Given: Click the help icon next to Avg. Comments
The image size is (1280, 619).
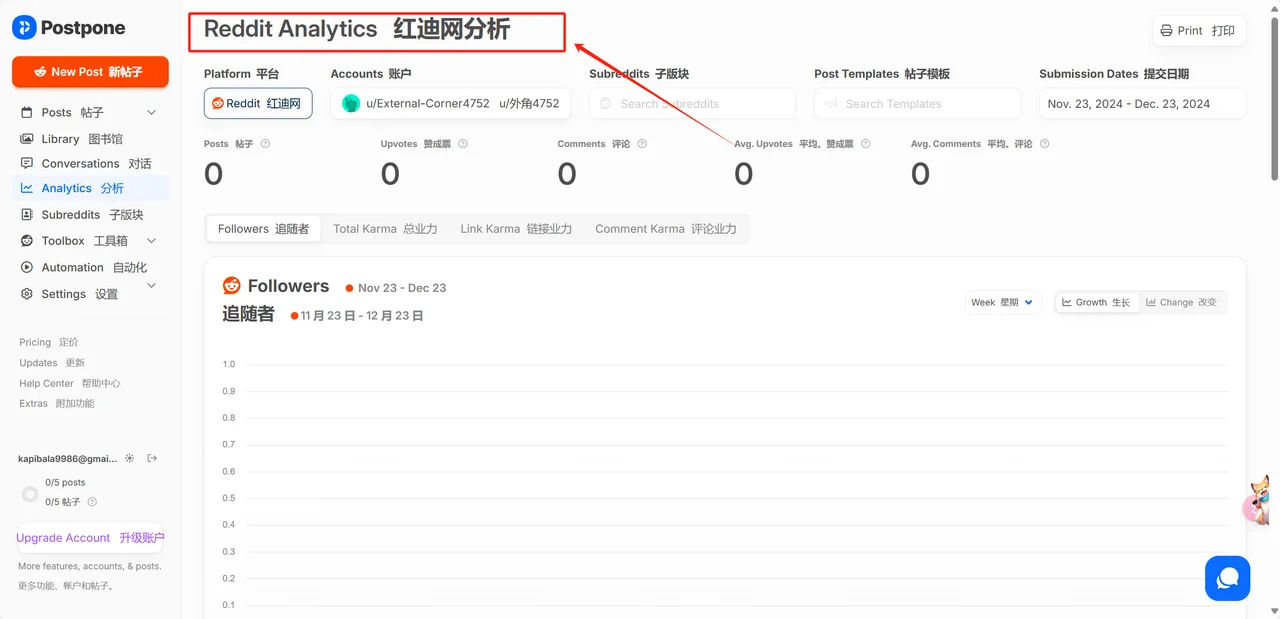Looking at the screenshot, I should [x=1044, y=144].
